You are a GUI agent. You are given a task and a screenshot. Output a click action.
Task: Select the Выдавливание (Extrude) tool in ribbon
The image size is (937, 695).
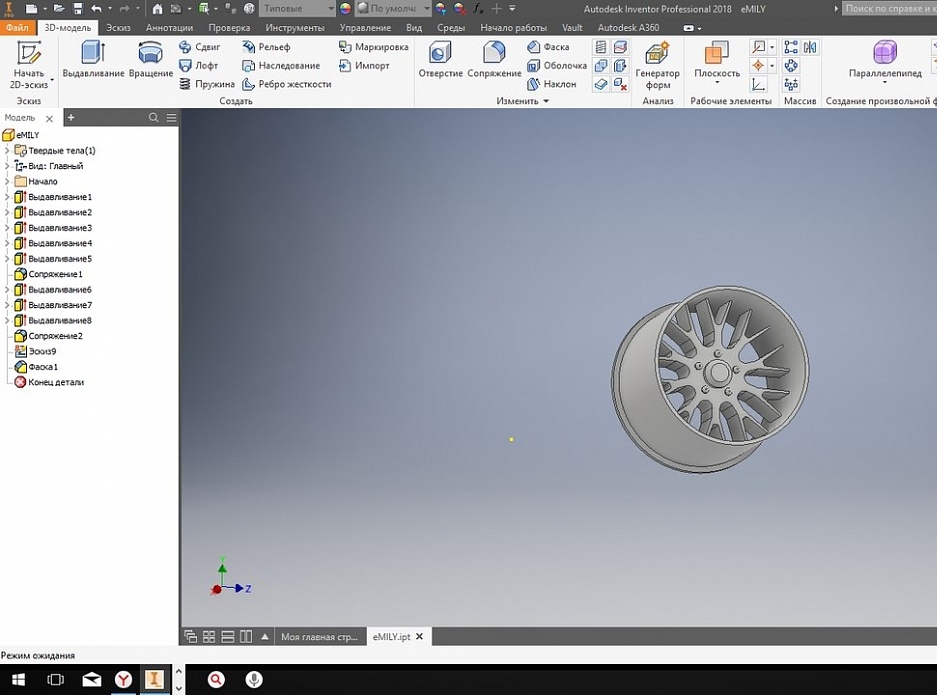coord(93,60)
